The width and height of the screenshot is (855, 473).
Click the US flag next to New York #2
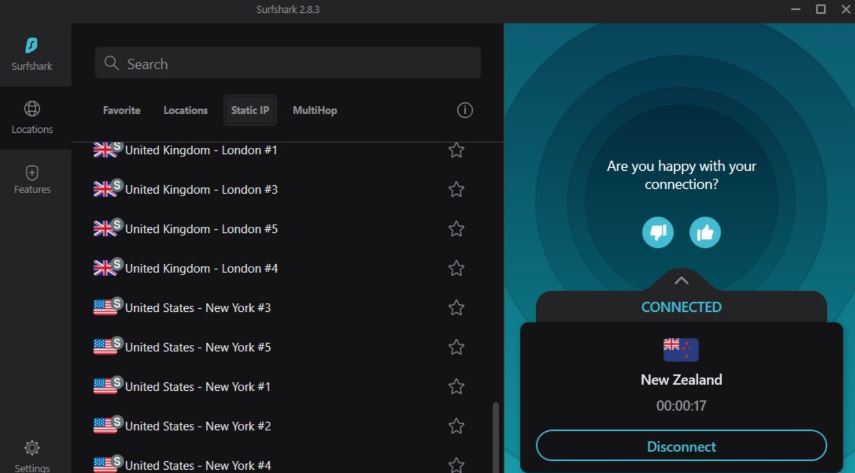[x=105, y=426]
